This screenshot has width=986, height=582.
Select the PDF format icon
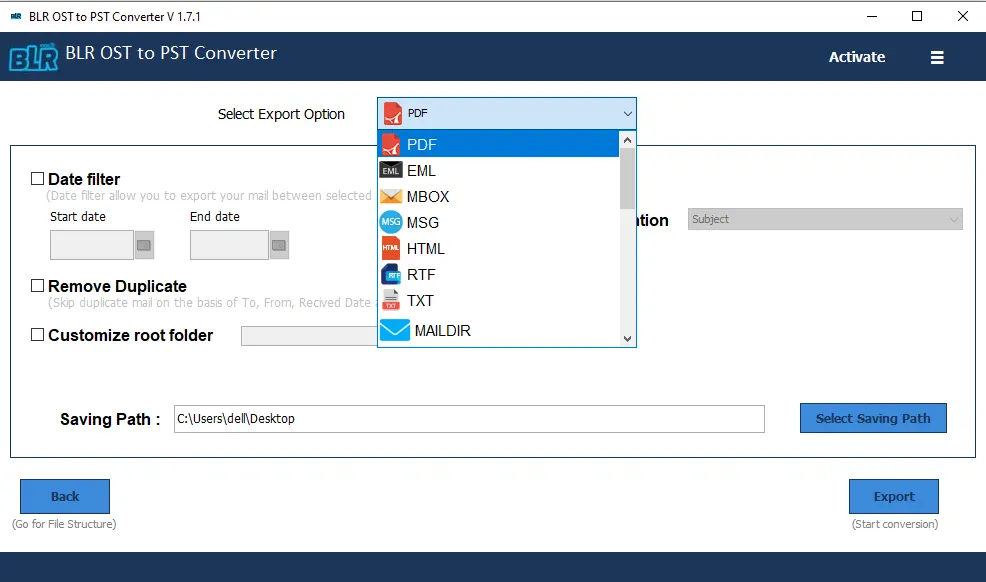[x=393, y=144]
